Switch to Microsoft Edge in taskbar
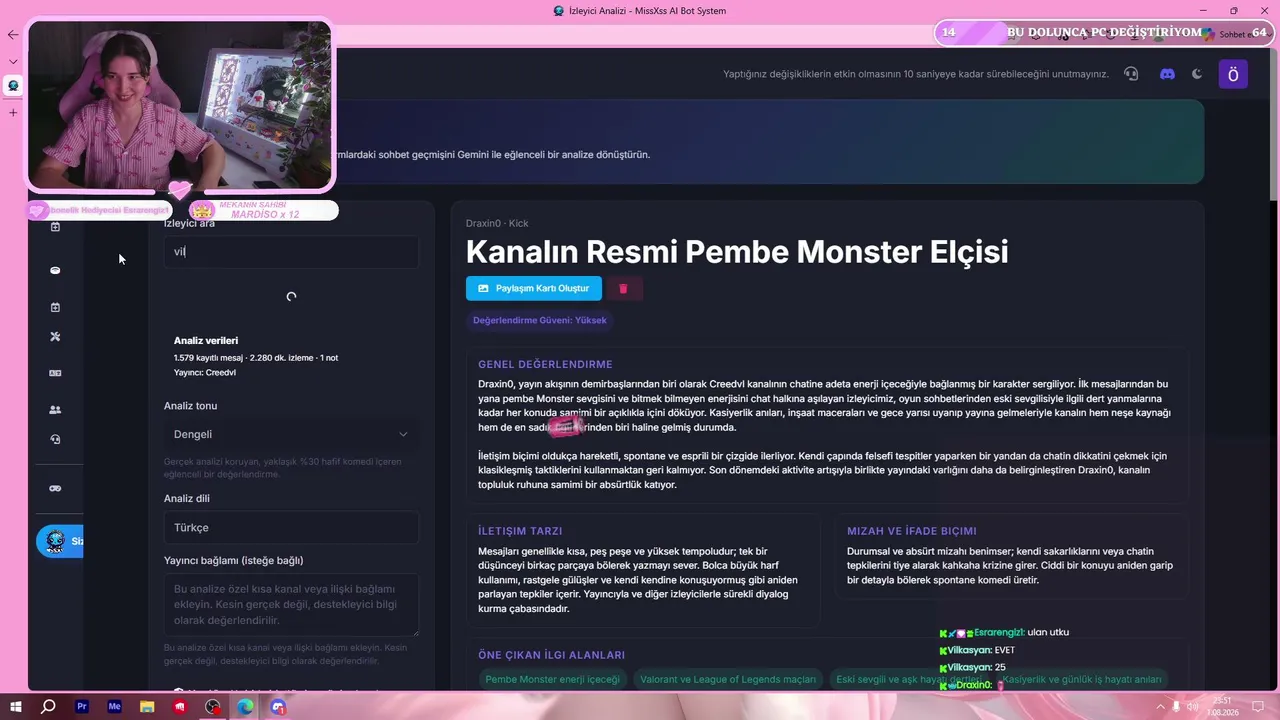 (x=245, y=707)
